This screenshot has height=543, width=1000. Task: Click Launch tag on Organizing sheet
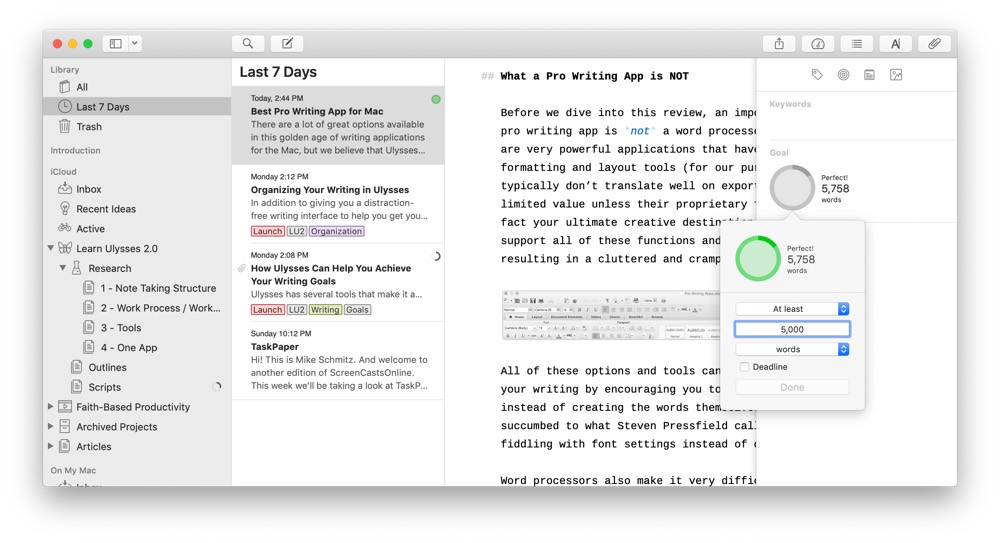click(267, 231)
